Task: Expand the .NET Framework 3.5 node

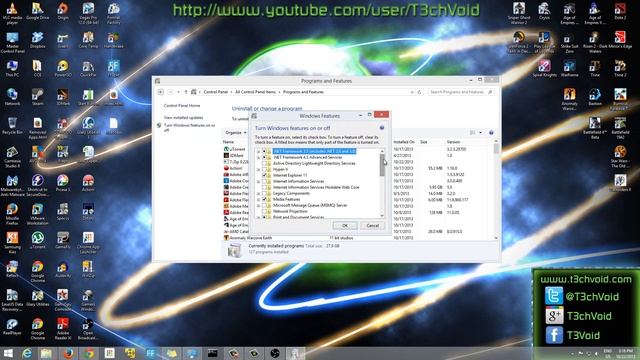Action: (x=258, y=151)
